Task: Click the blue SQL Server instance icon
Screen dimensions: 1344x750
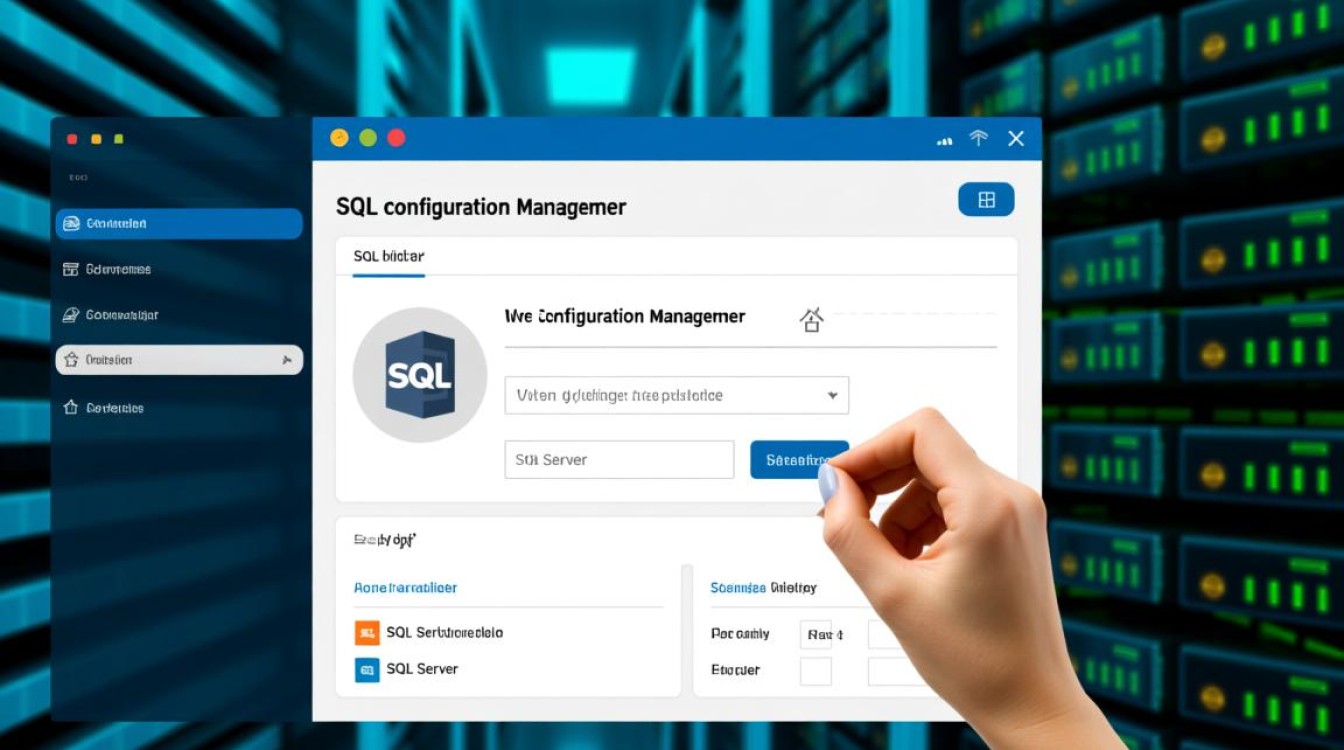Action: pyautogui.click(x=367, y=668)
